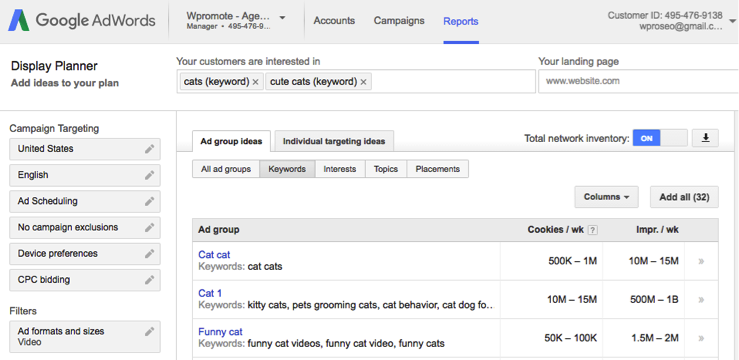739x360 pixels.
Task: Edit Ad formats and sizes pencil icon
Action: pyautogui.click(x=149, y=332)
